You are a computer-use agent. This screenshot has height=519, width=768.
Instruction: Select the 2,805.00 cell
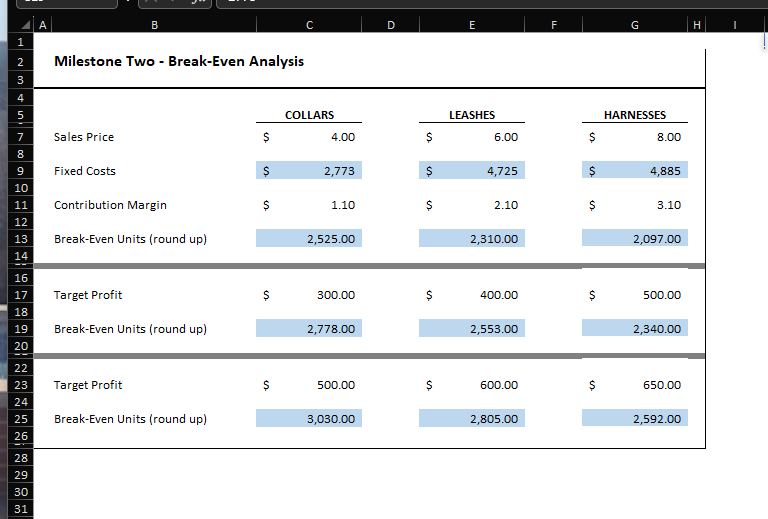click(x=472, y=419)
